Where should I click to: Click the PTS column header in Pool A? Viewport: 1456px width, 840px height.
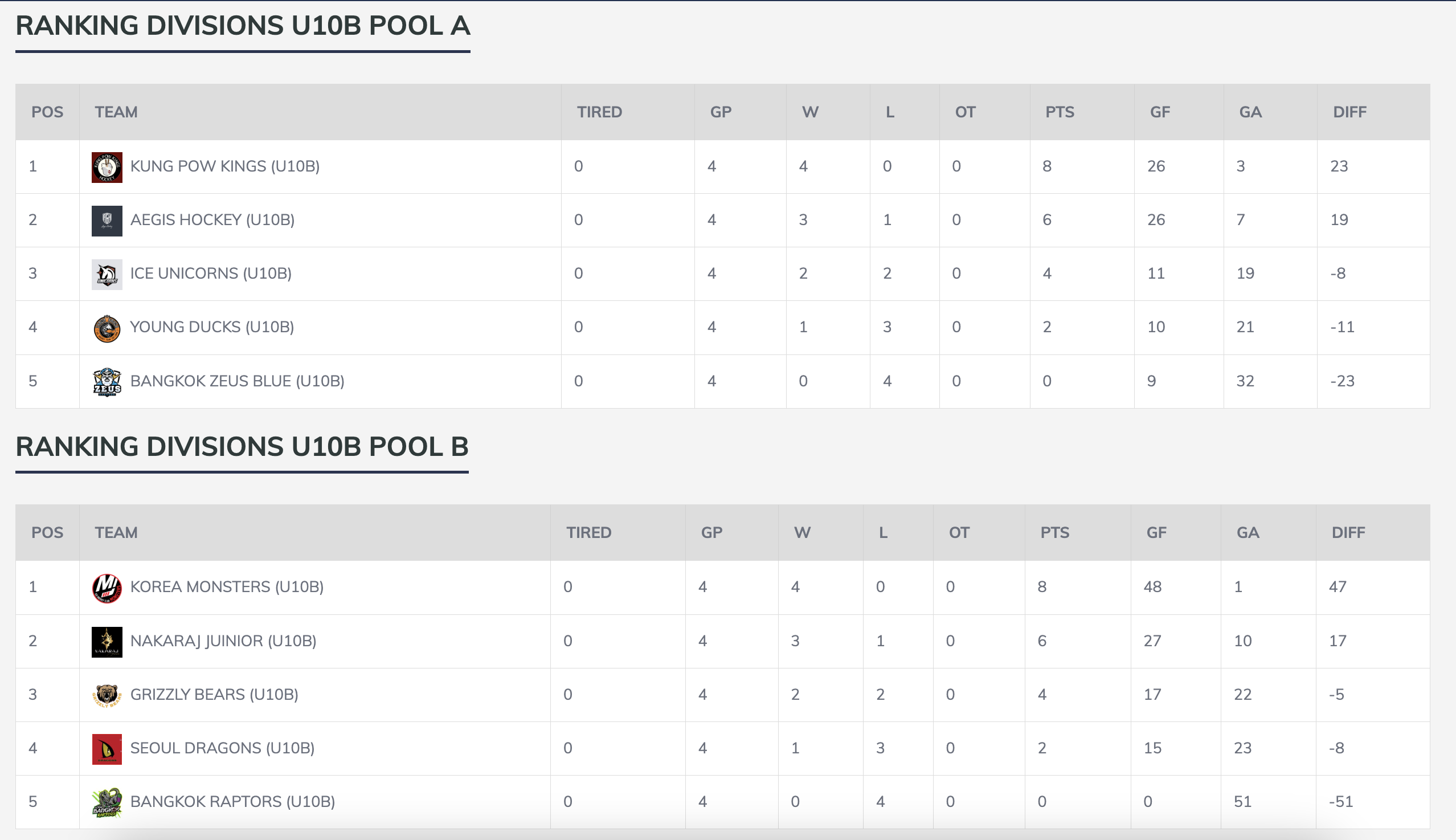click(x=1060, y=112)
